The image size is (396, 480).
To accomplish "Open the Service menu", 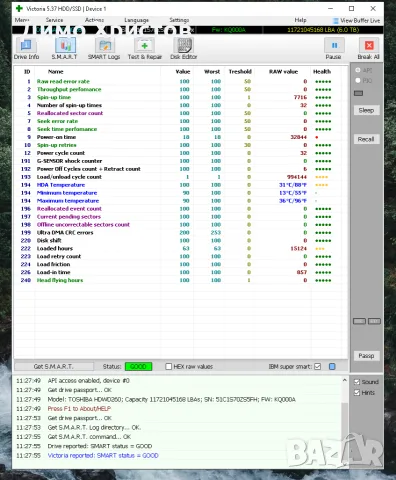I will click(x=54, y=20).
